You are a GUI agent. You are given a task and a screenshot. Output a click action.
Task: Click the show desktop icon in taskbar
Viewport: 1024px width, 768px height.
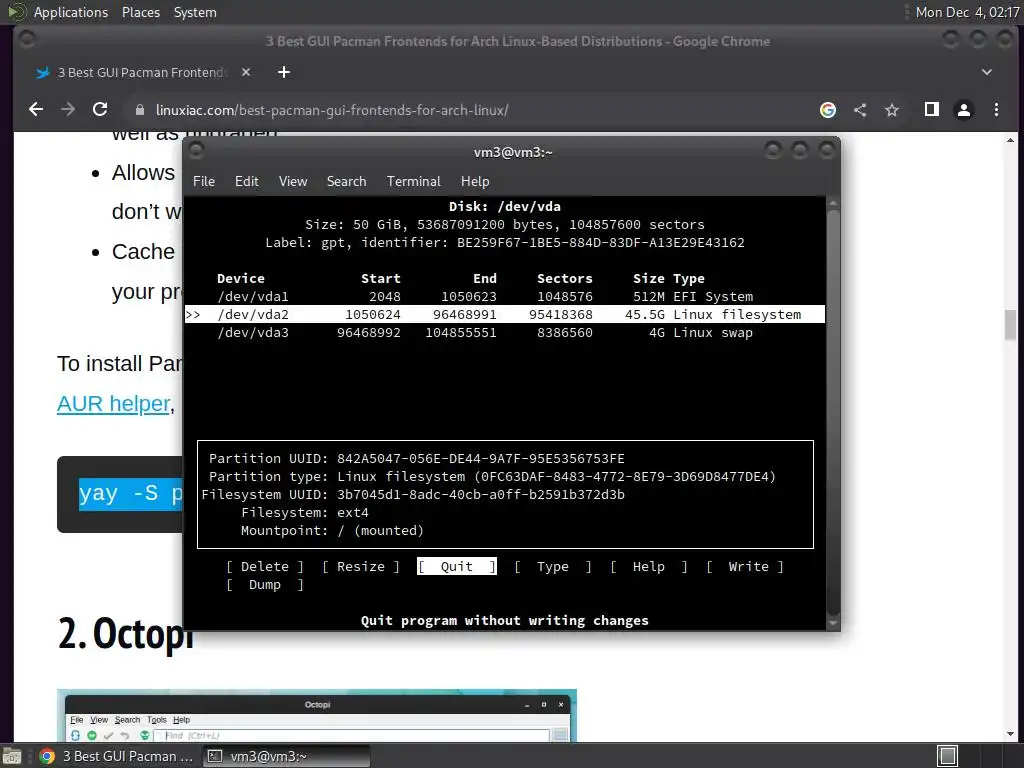coord(12,756)
